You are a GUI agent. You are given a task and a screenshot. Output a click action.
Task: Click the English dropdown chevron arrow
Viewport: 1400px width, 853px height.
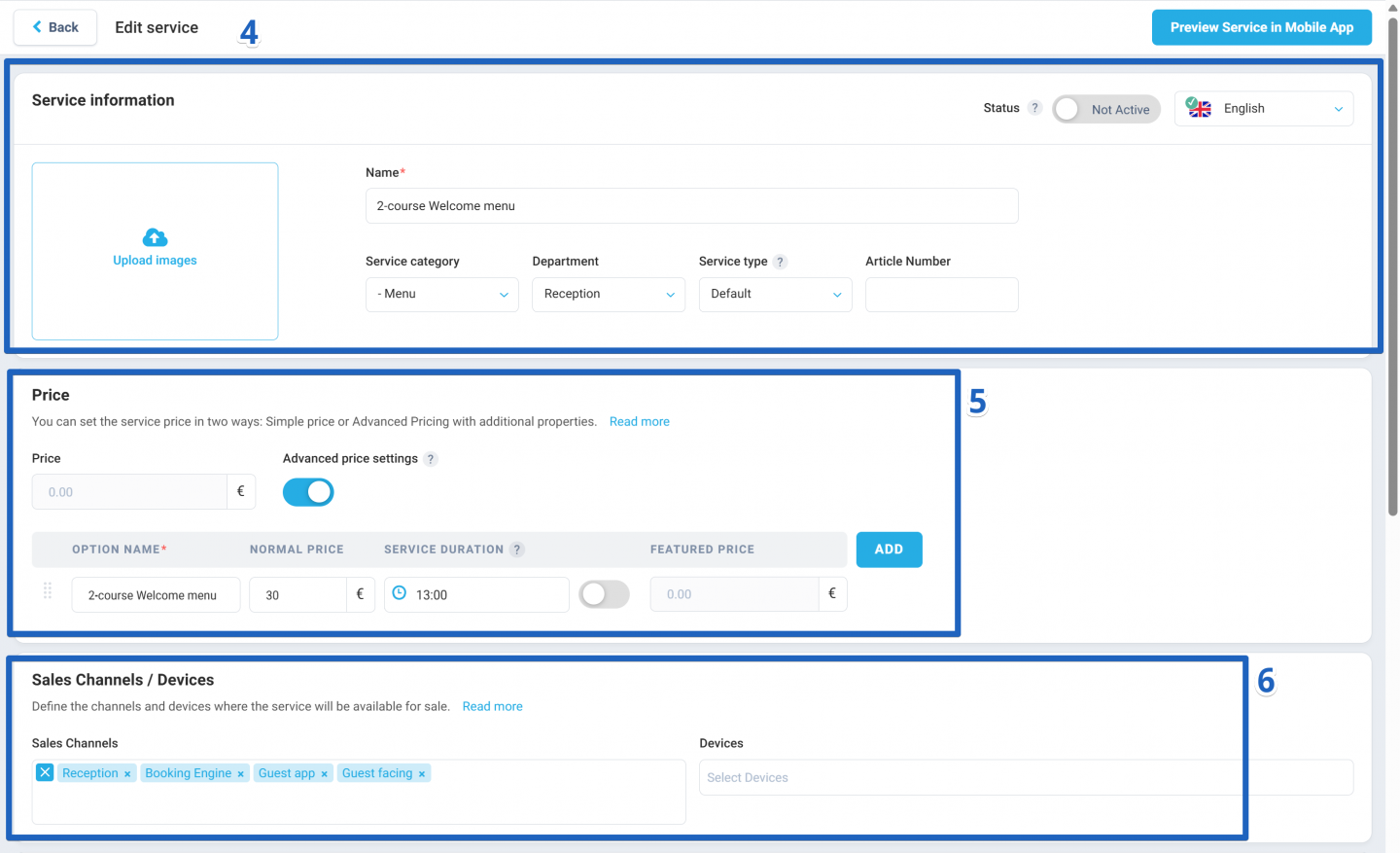click(1339, 109)
